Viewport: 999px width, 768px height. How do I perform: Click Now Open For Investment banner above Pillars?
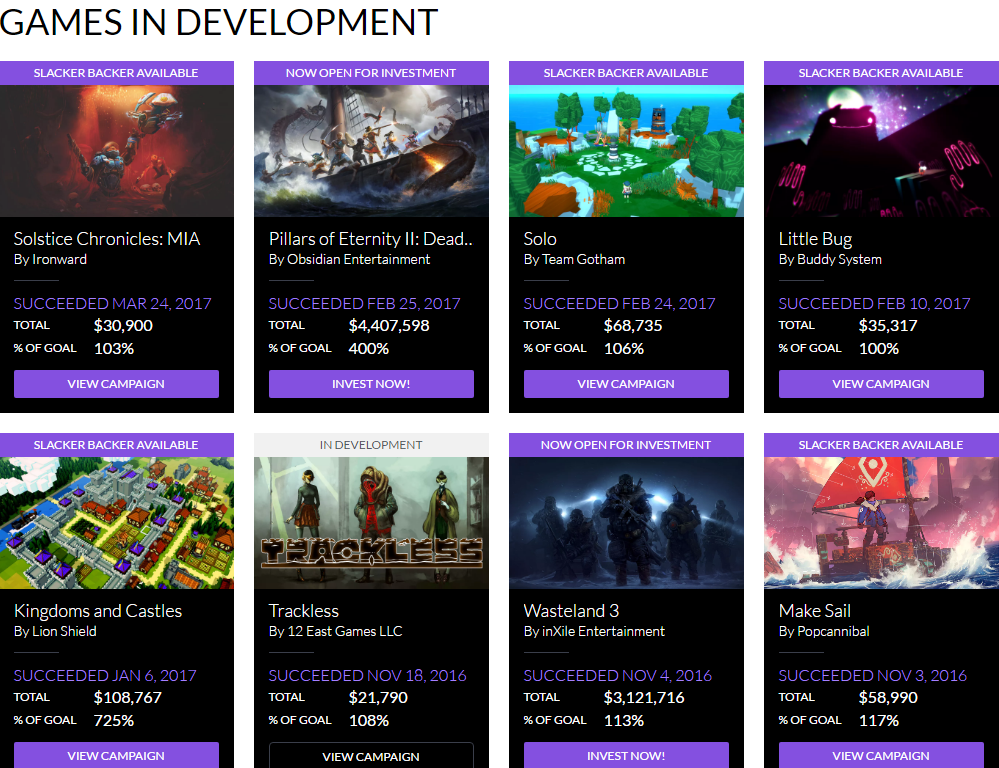371,73
